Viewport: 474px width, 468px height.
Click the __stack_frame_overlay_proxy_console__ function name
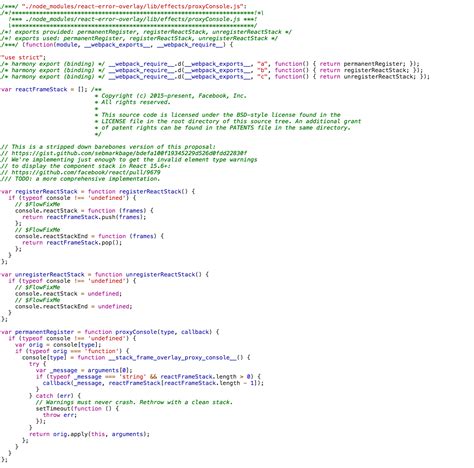click(x=172, y=357)
